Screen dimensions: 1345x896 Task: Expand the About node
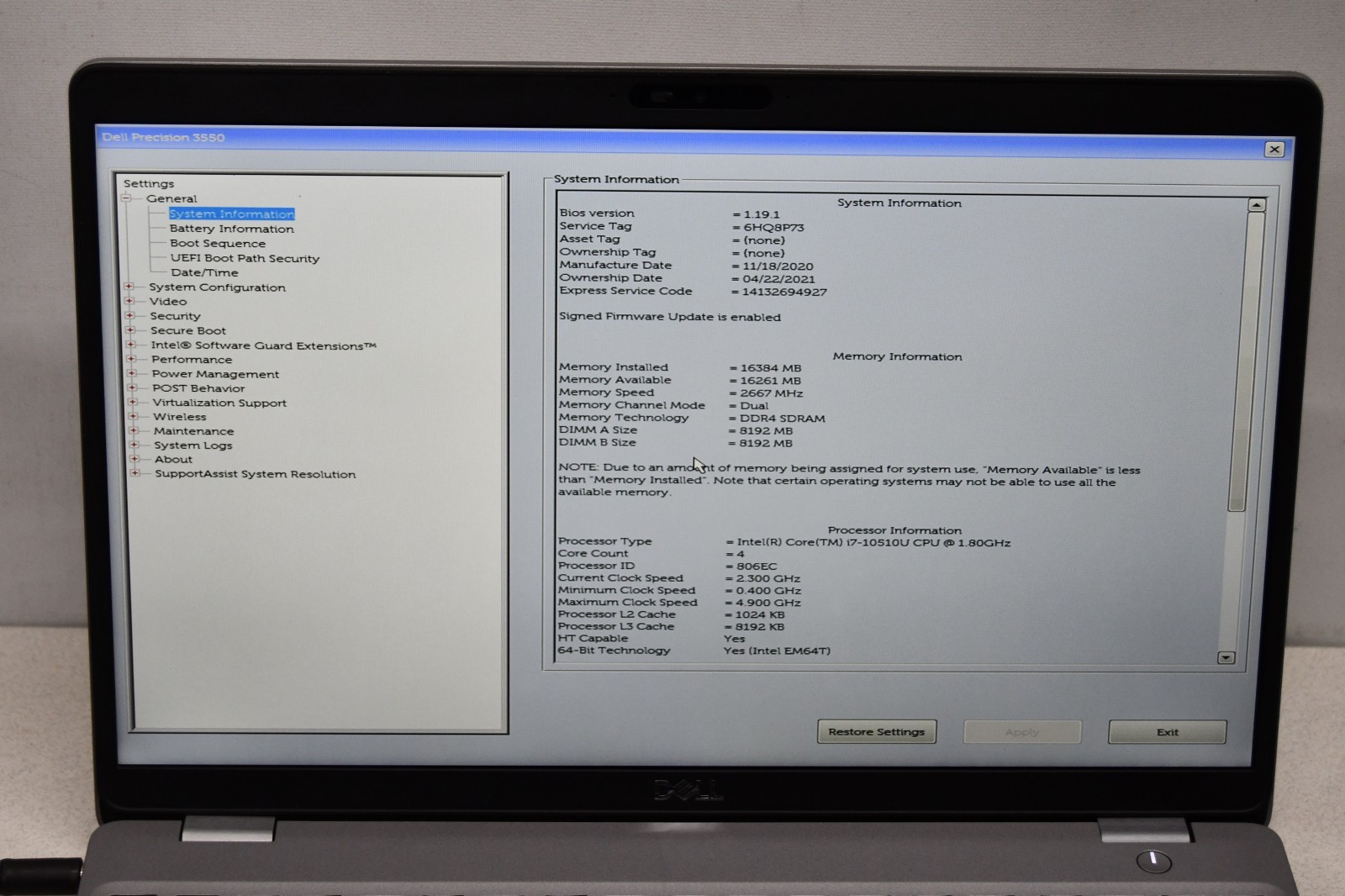click(x=134, y=459)
